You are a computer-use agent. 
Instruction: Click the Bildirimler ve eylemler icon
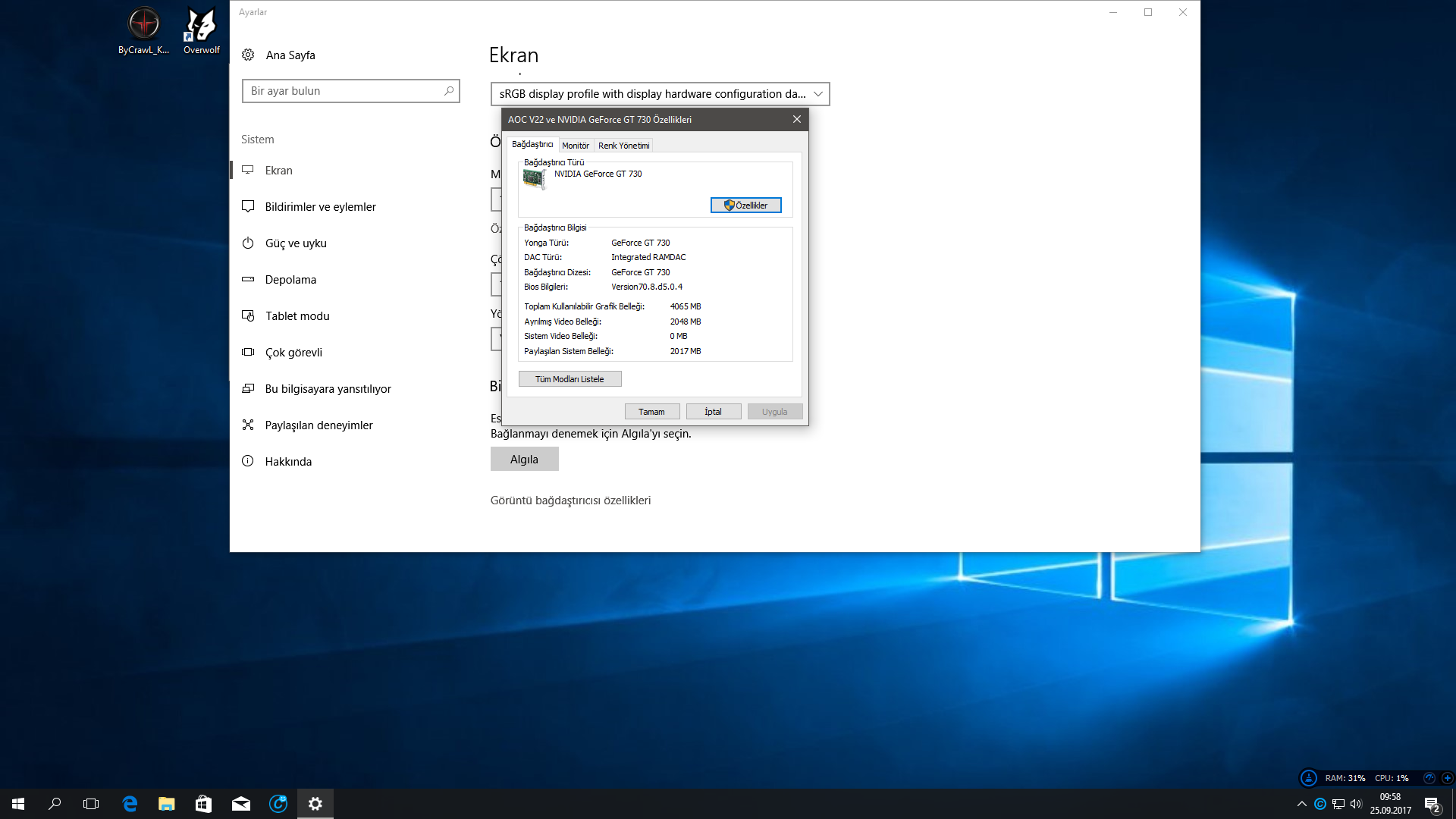coord(248,206)
